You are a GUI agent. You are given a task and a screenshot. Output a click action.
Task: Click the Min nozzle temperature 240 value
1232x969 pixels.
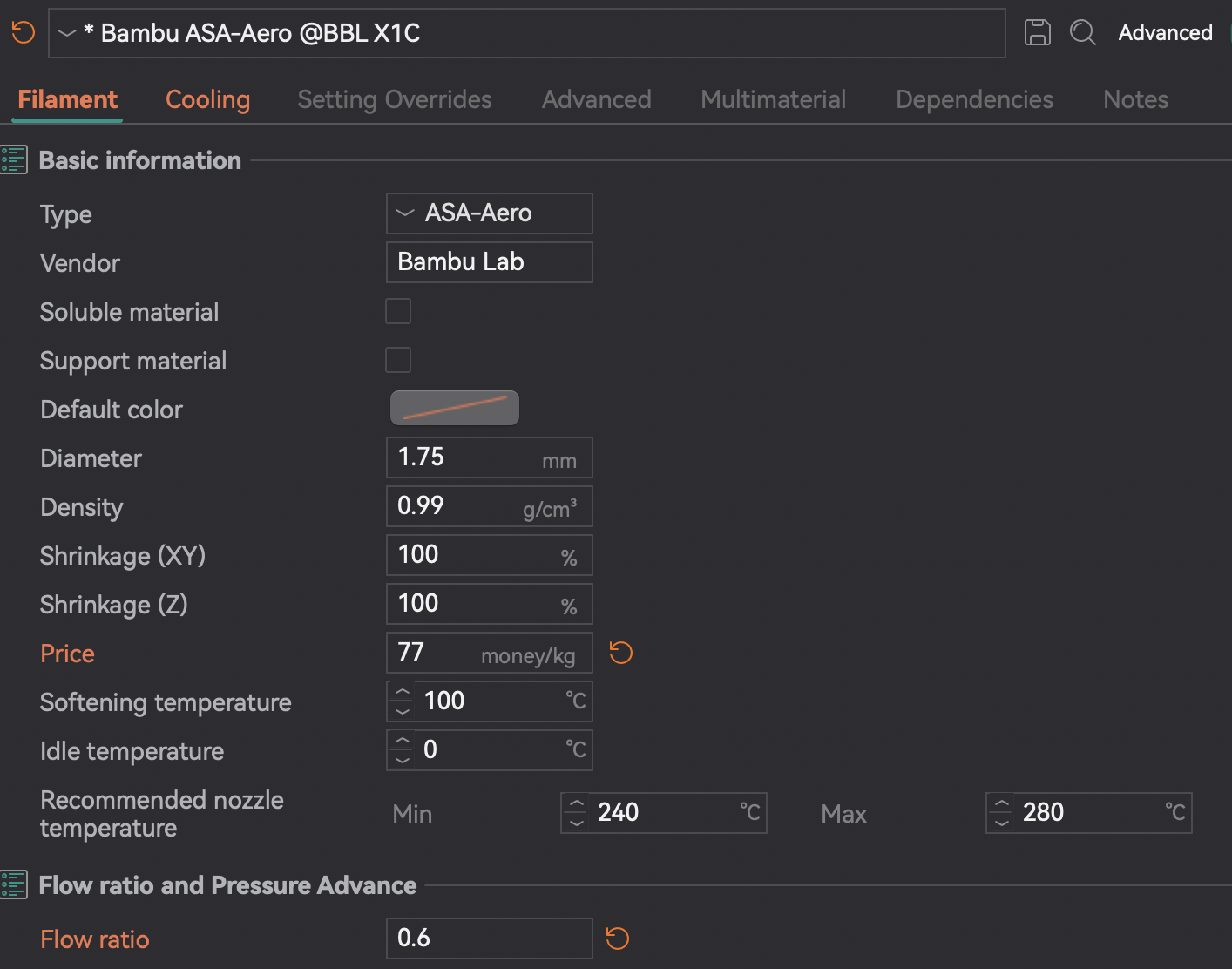(x=619, y=812)
